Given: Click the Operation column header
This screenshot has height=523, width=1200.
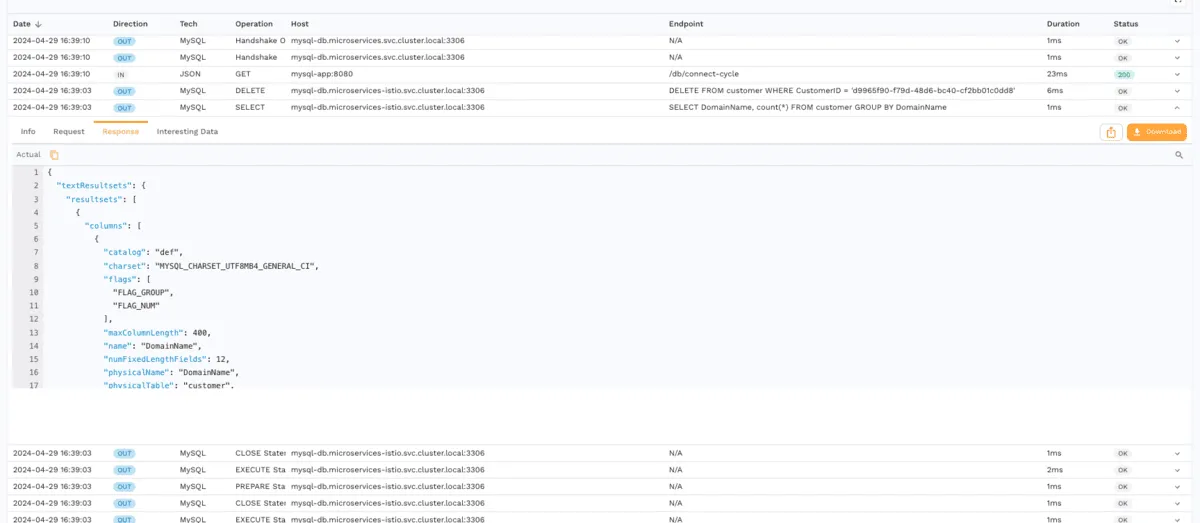Looking at the screenshot, I should point(254,23).
